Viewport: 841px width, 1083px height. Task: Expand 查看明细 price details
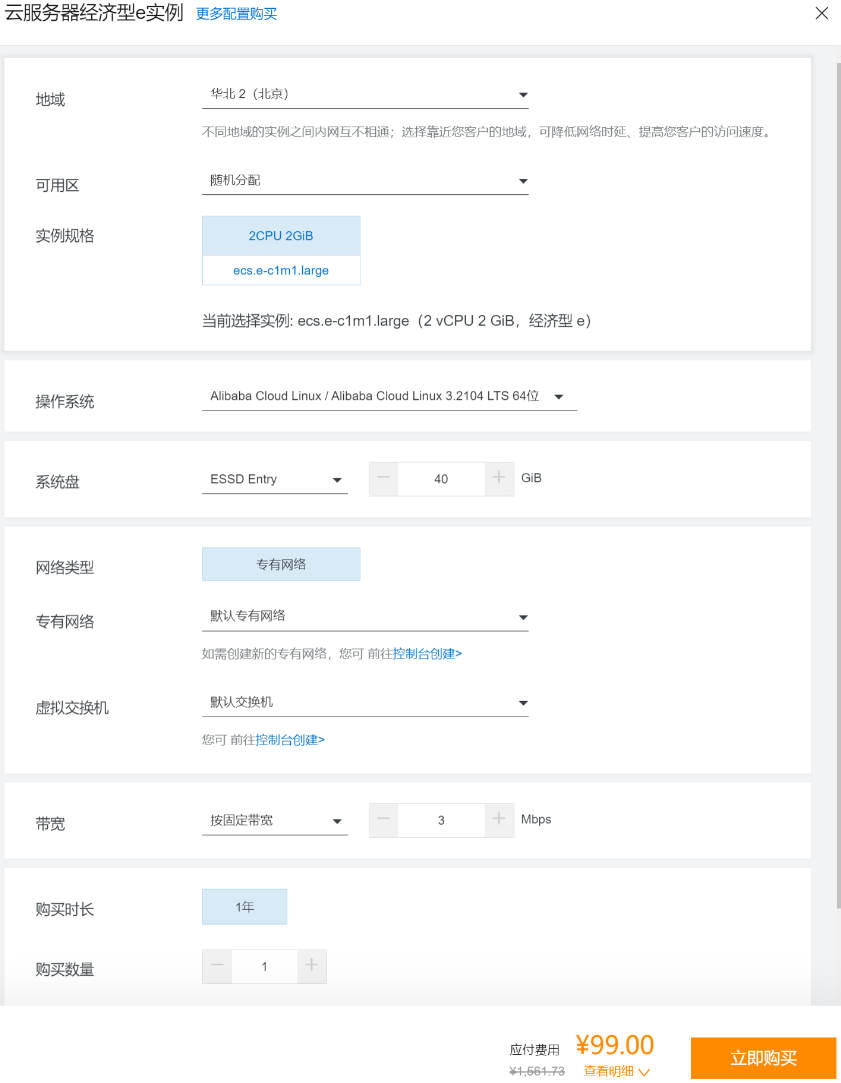(x=617, y=1071)
